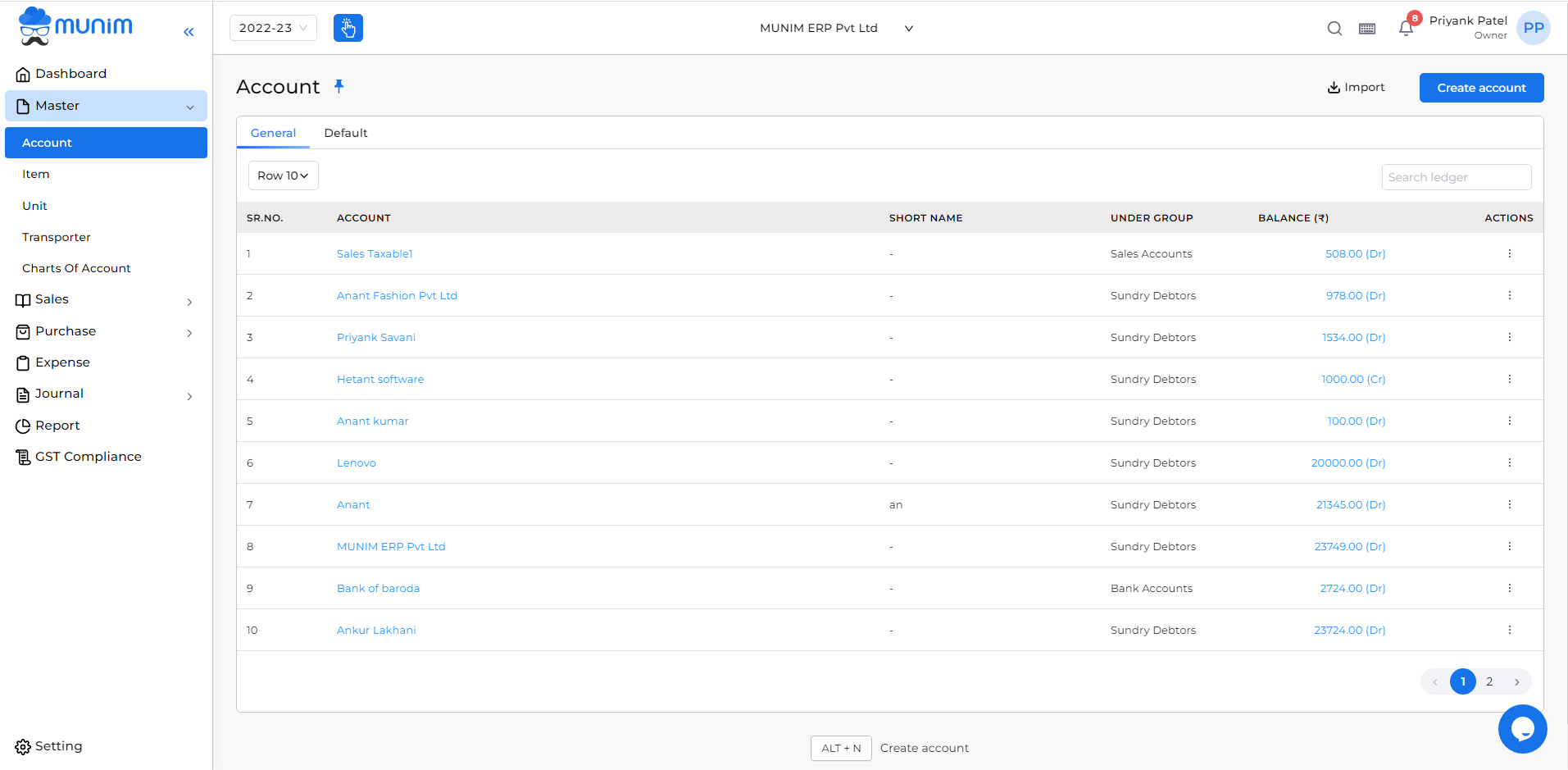Click balance 20000.00 (Dr)
Viewport: 1568px width, 770px height.
pyautogui.click(x=1348, y=463)
